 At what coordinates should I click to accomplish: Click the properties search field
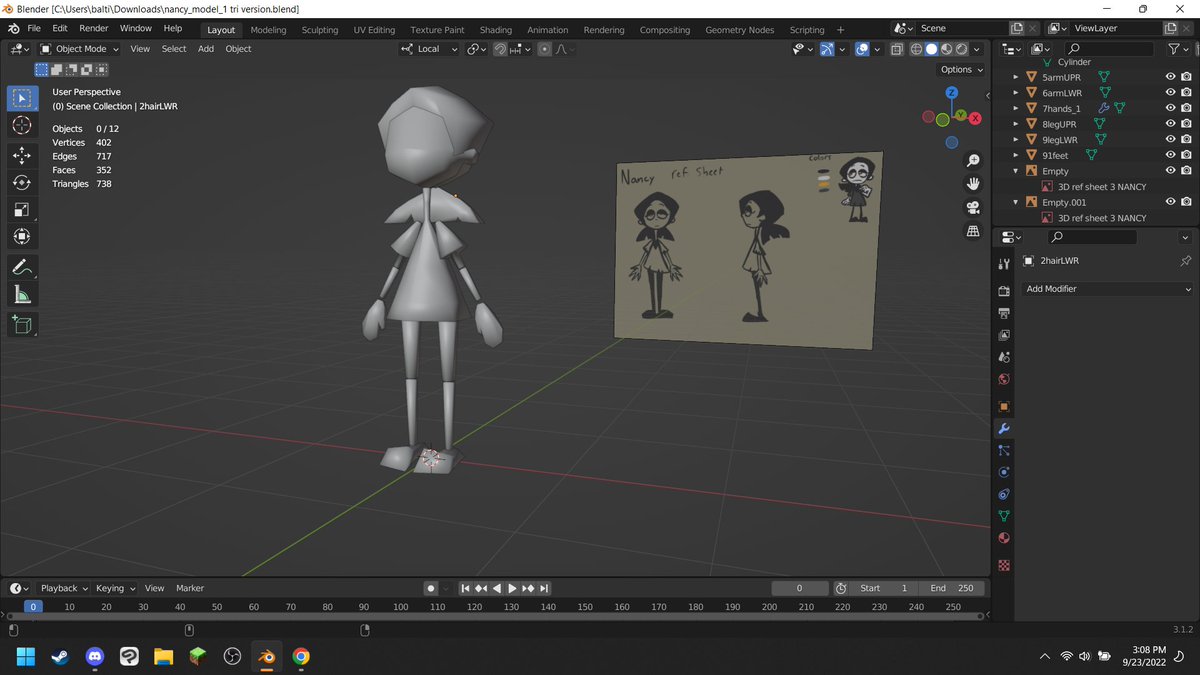coord(1092,237)
